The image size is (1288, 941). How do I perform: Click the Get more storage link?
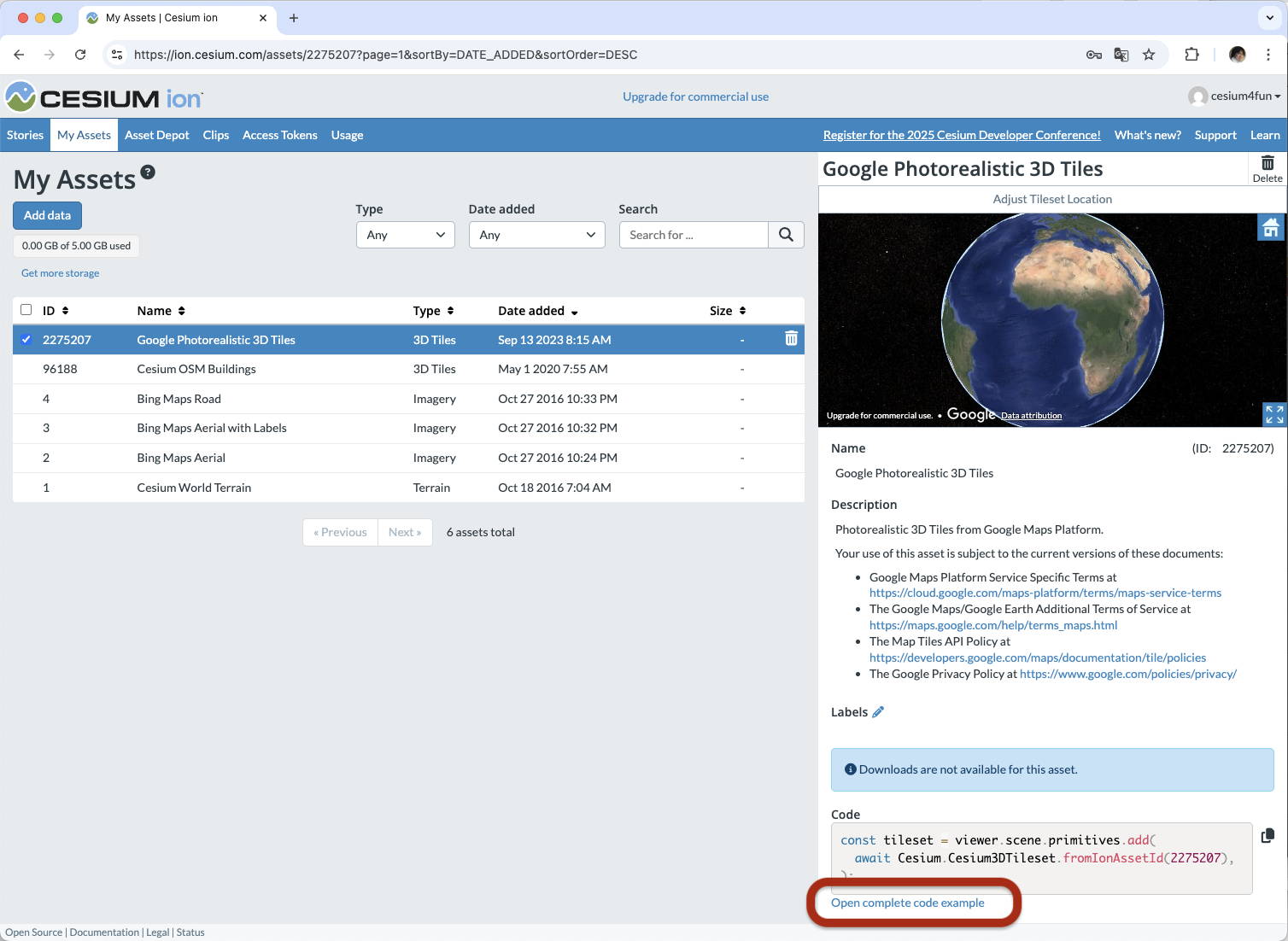[x=60, y=273]
